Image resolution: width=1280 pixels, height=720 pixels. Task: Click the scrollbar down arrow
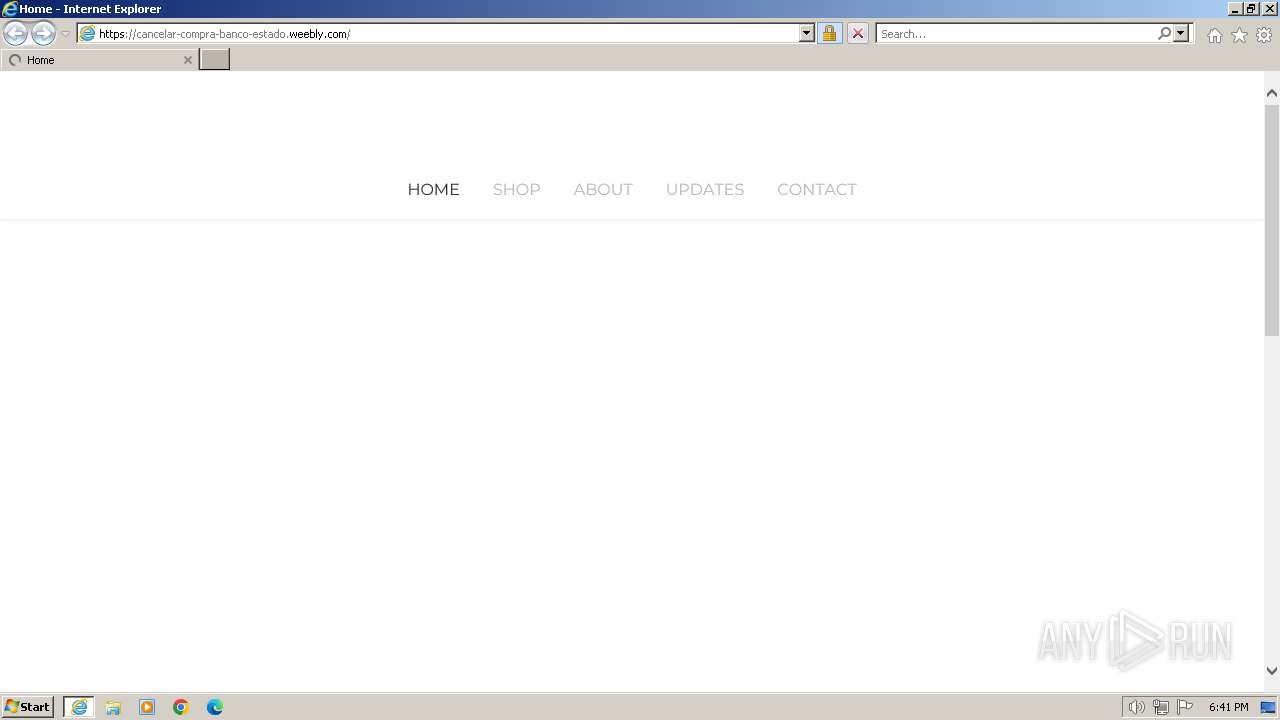coord(1272,671)
